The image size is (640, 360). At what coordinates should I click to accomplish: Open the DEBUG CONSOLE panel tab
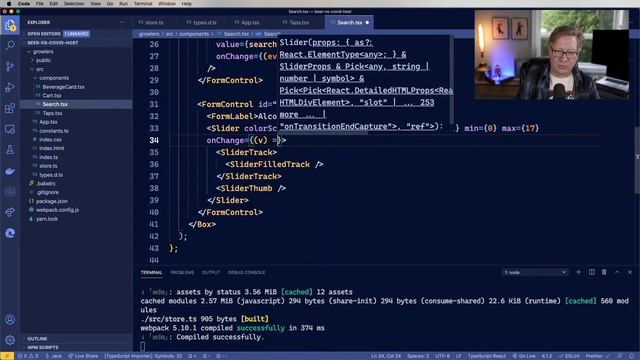(x=246, y=272)
